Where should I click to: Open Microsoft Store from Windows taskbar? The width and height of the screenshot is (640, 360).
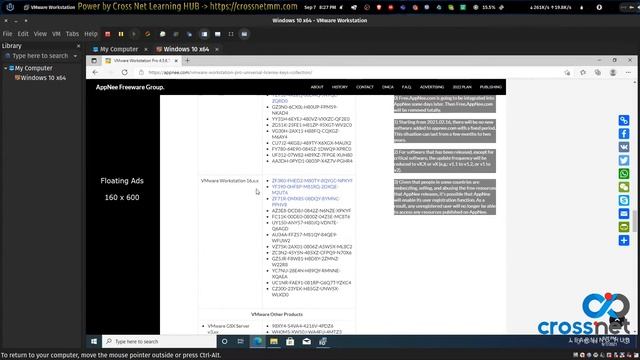[290, 342]
